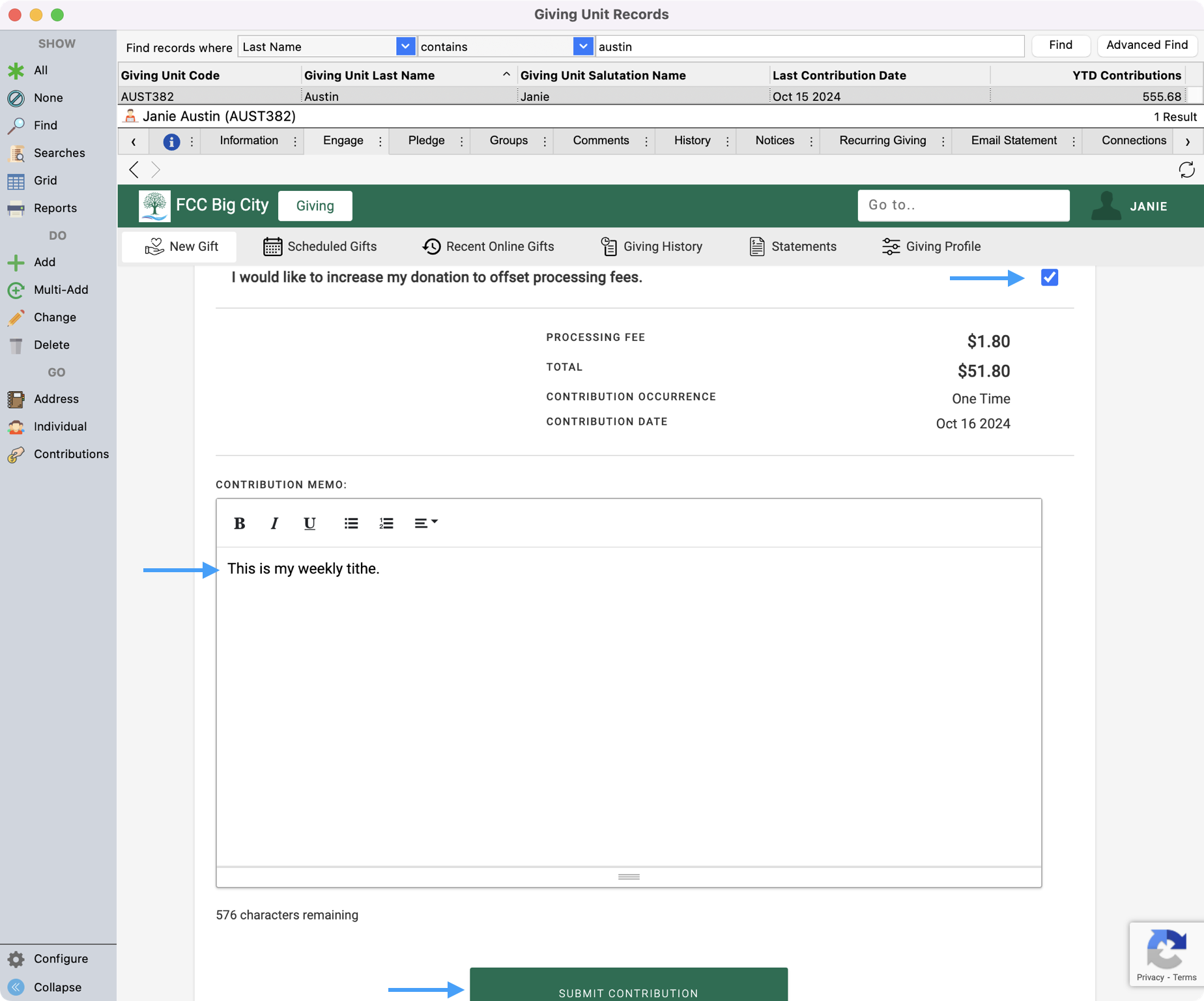The height and width of the screenshot is (1001, 1204).
Task: Open the Giving History tab
Action: pos(652,246)
